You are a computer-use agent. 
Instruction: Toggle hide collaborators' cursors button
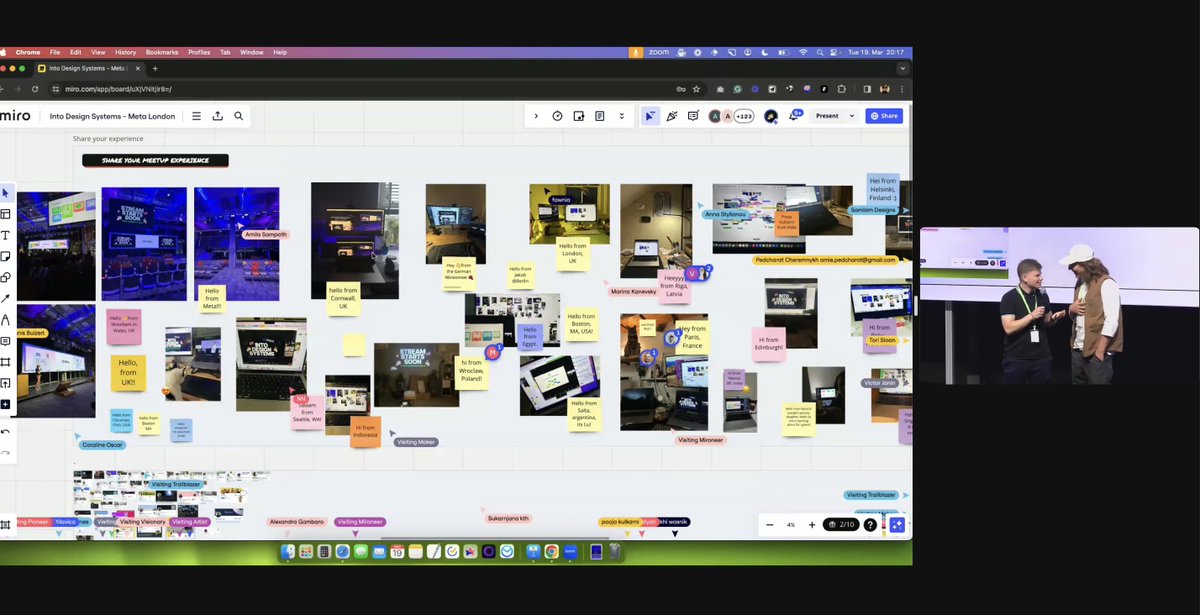click(x=650, y=116)
